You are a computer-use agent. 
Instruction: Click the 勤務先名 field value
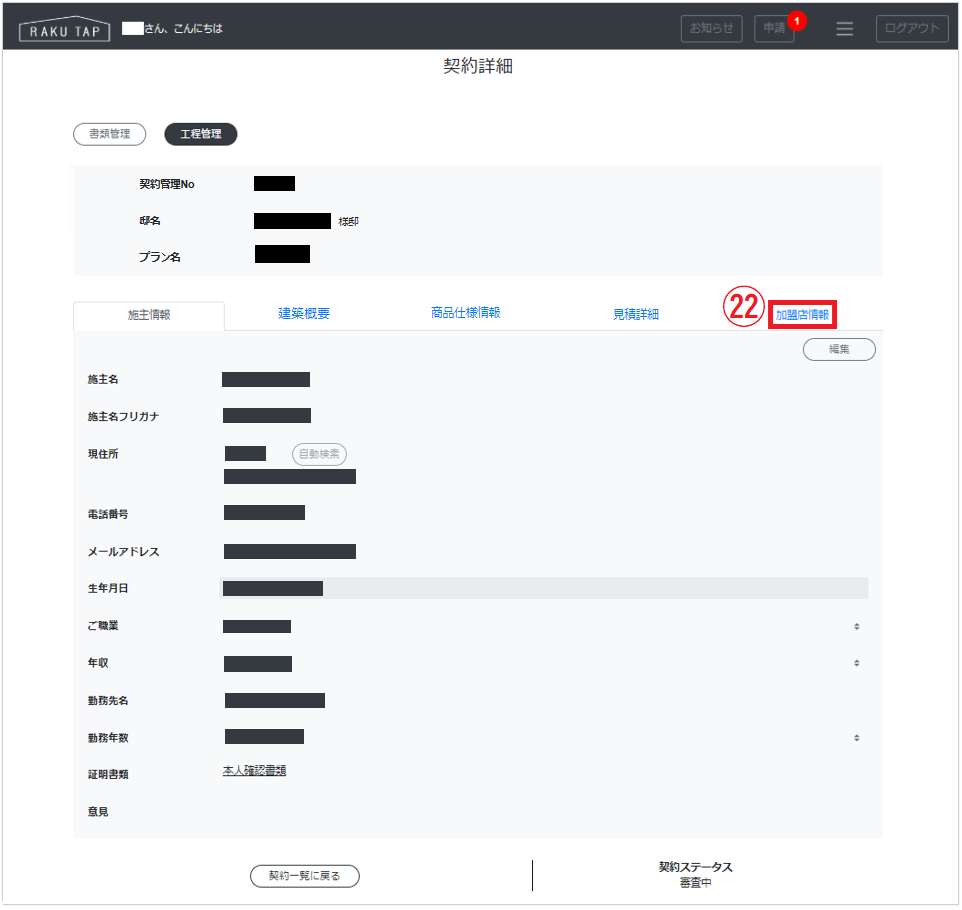tap(275, 700)
